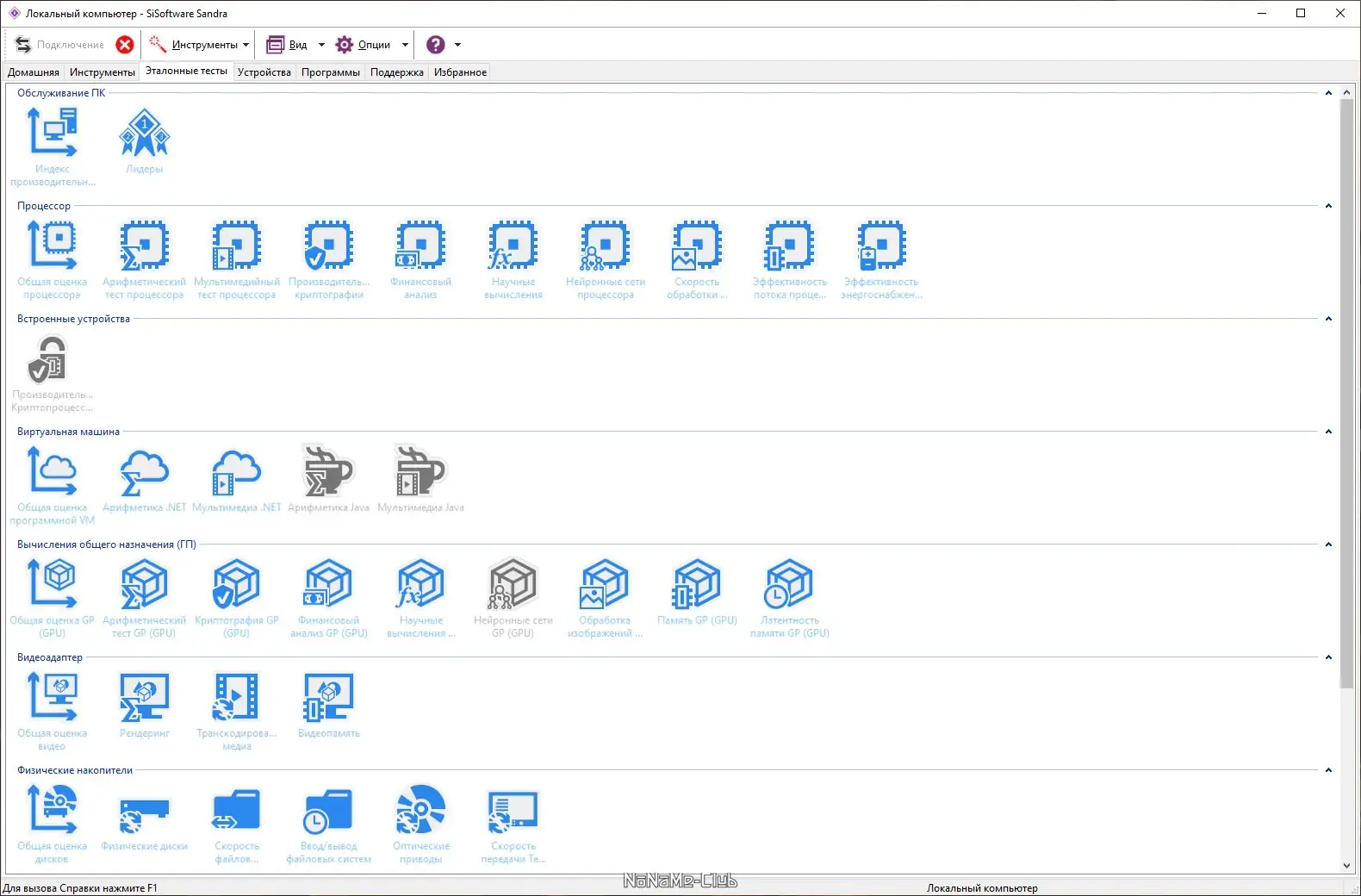
Task: Open the Программы tab
Action: point(331,72)
